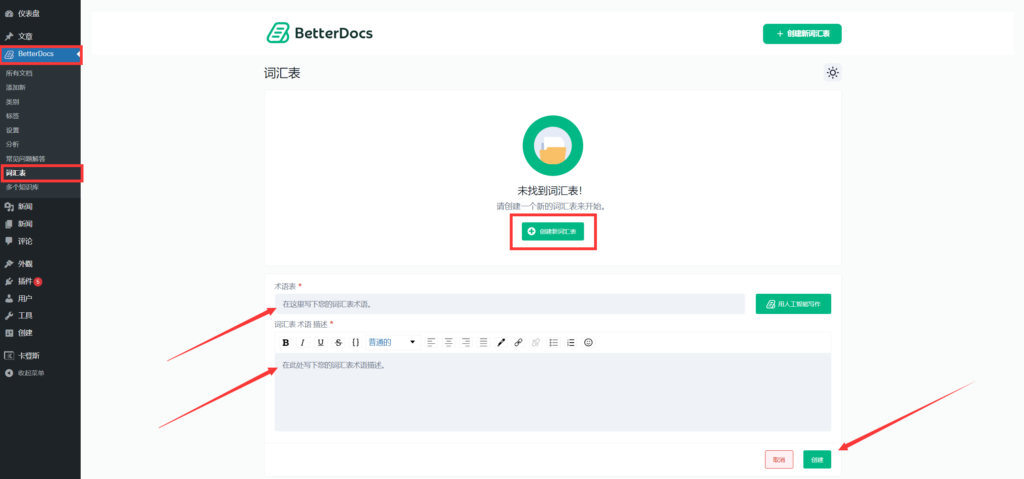Insert a link with the chain icon

click(x=519, y=342)
